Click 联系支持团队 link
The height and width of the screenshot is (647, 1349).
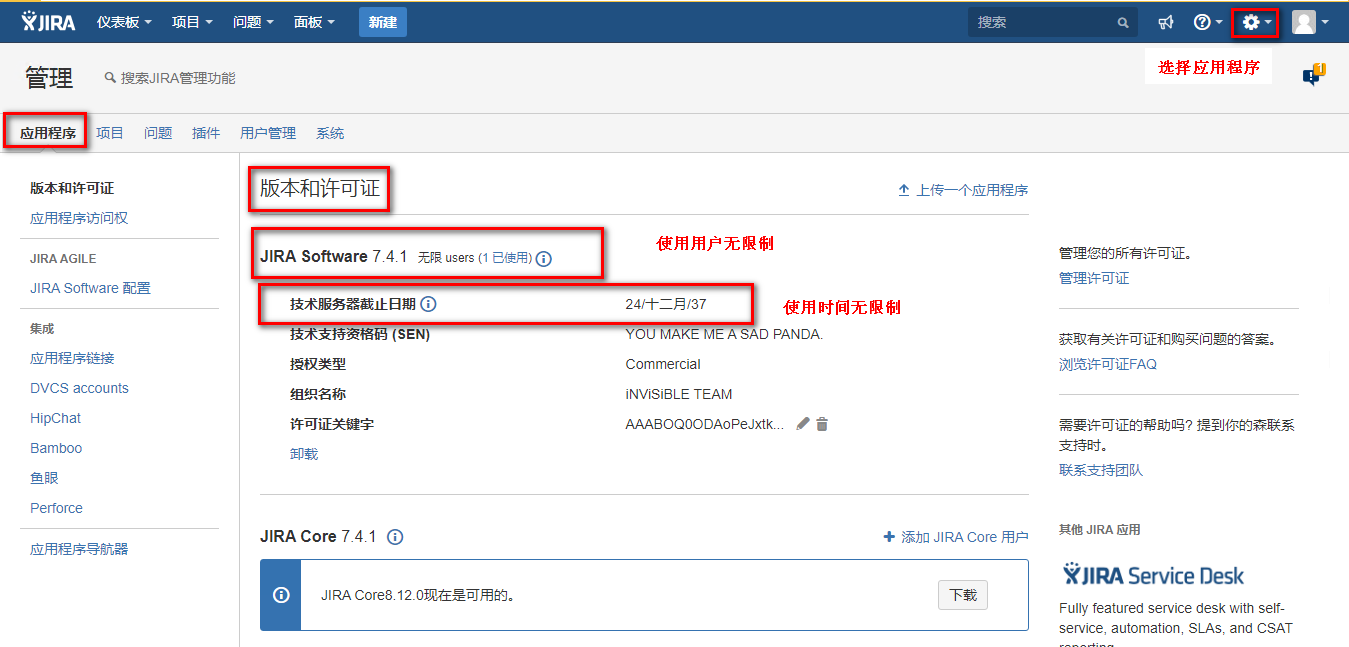(x=1101, y=470)
